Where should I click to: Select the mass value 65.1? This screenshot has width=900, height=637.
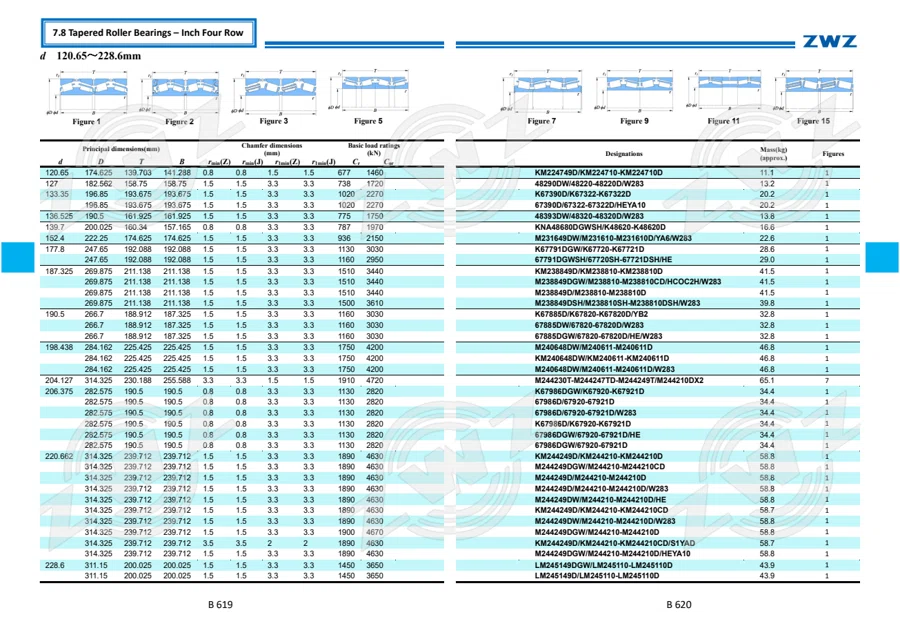click(x=767, y=380)
